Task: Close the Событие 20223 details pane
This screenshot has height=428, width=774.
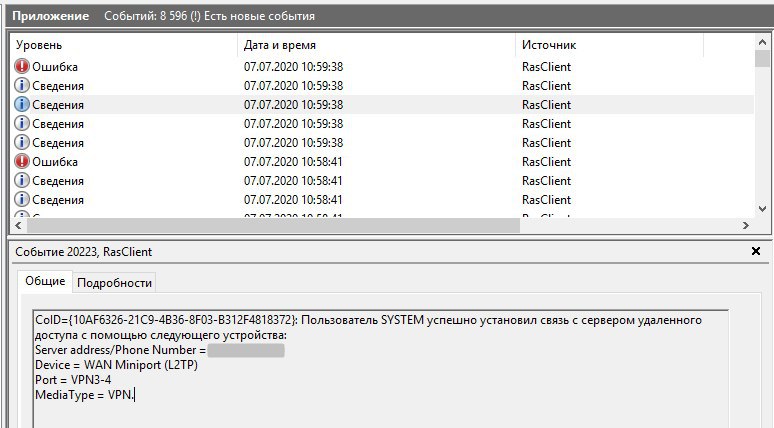Action: point(756,252)
